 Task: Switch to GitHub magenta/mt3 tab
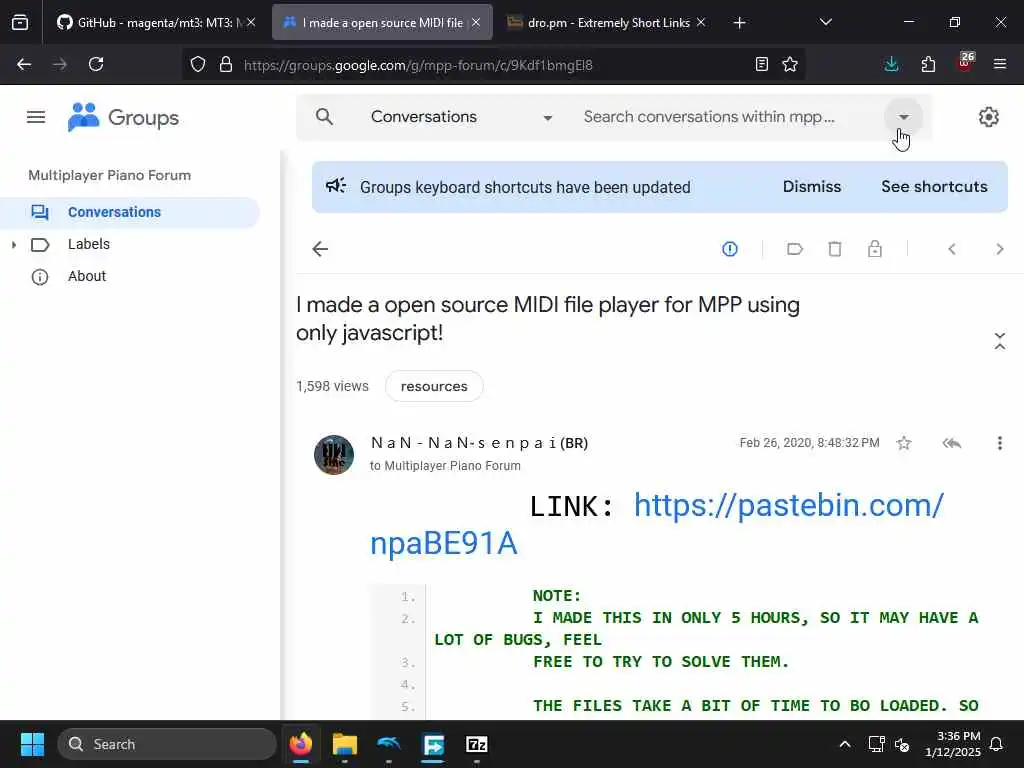(153, 23)
